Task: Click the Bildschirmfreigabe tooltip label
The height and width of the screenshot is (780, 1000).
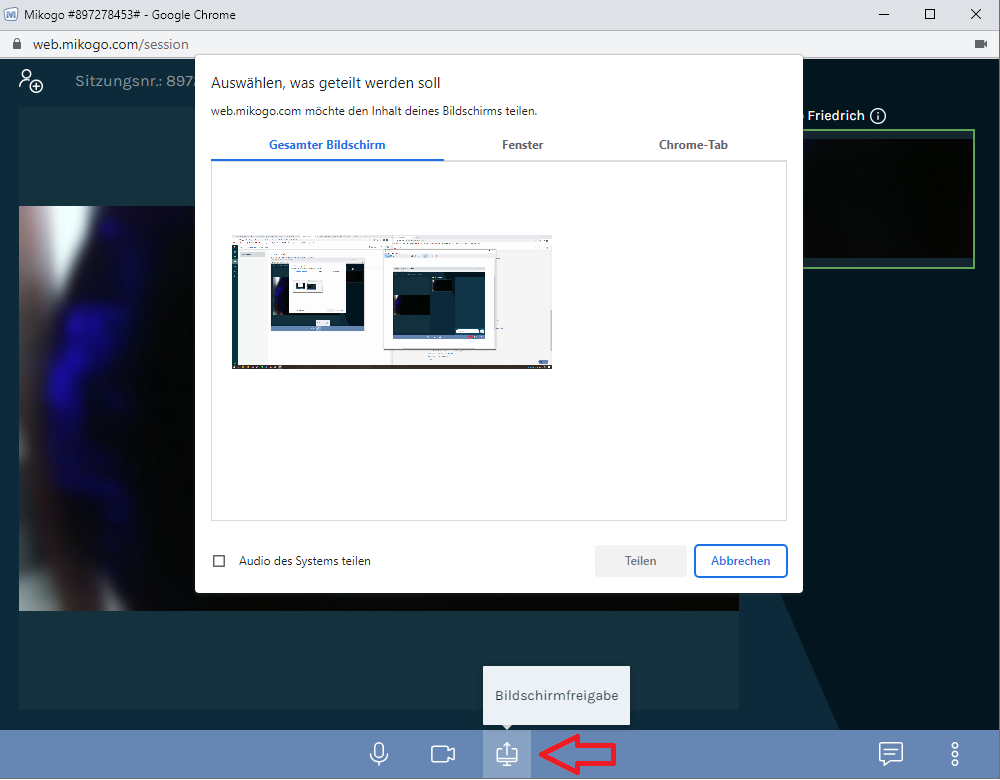Action: coord(556,695)
